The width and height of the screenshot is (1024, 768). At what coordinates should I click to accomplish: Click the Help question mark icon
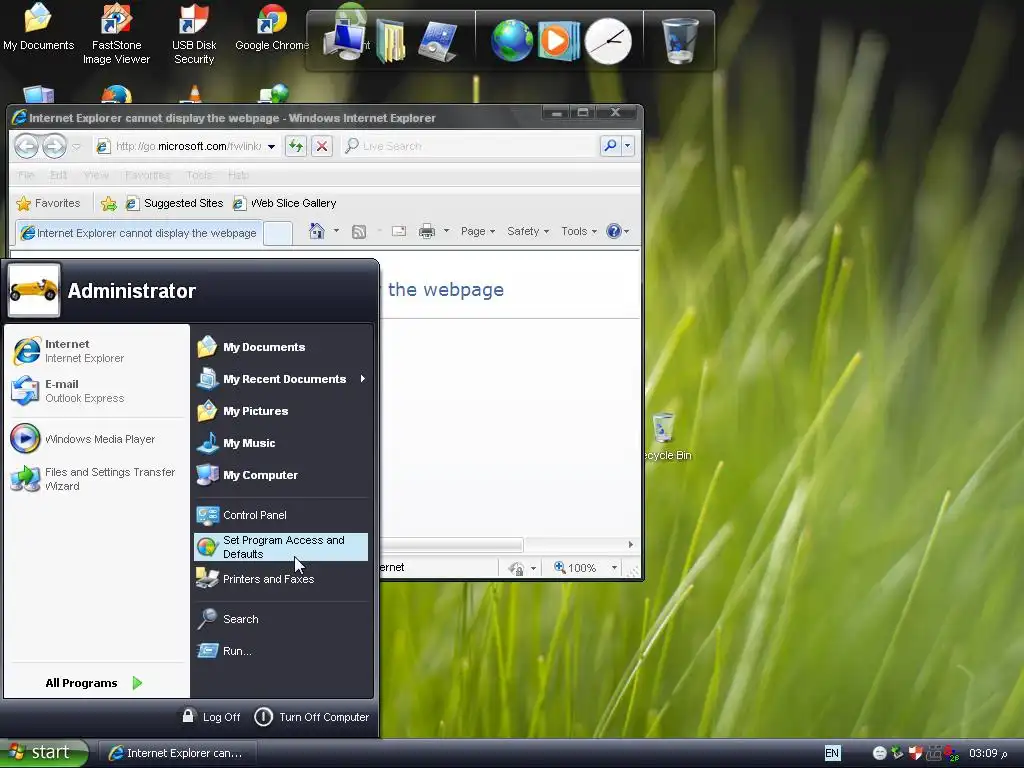point(614,231)
